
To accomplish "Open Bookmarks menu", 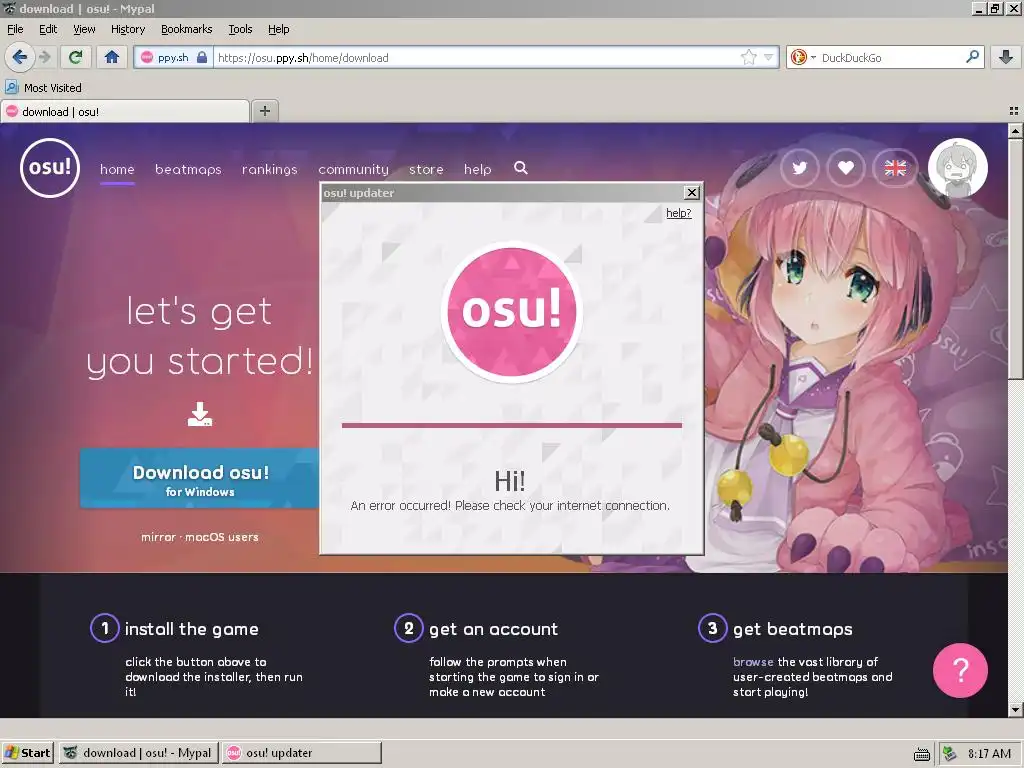I will (x=187, y=29).
